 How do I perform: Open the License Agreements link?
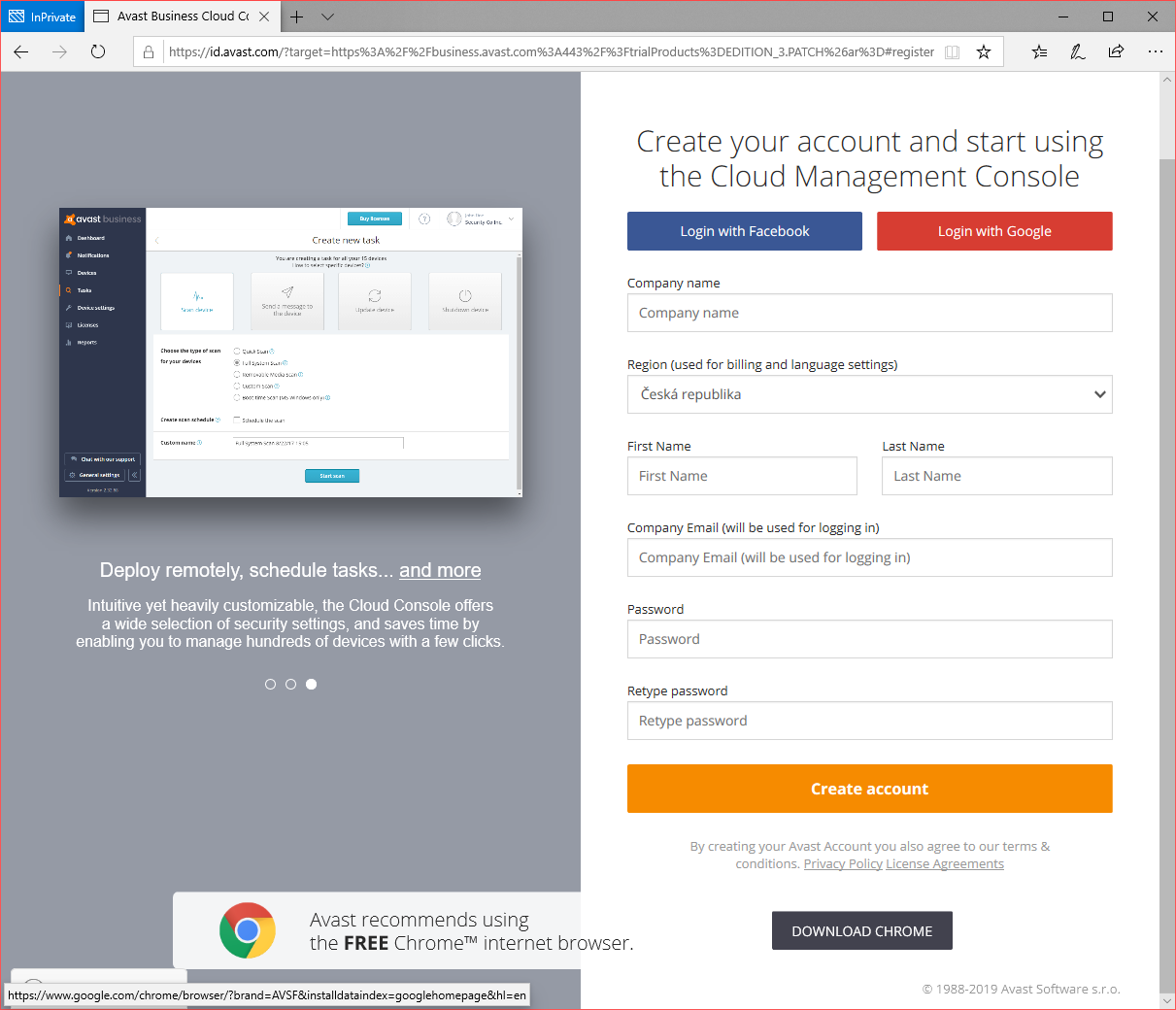click(x=945, y=864)
